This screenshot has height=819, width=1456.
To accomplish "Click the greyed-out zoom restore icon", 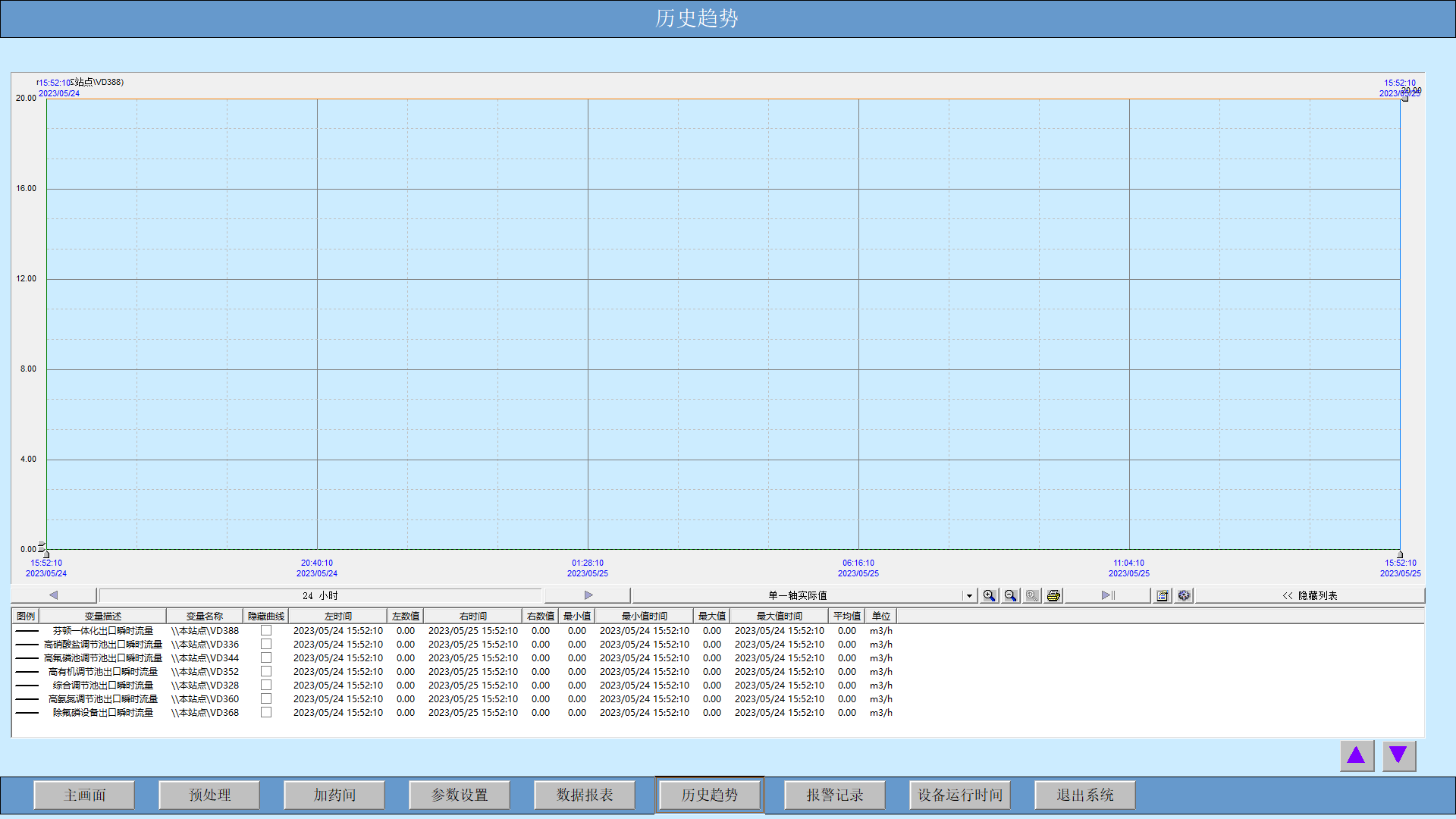I will coord(1032,595).
